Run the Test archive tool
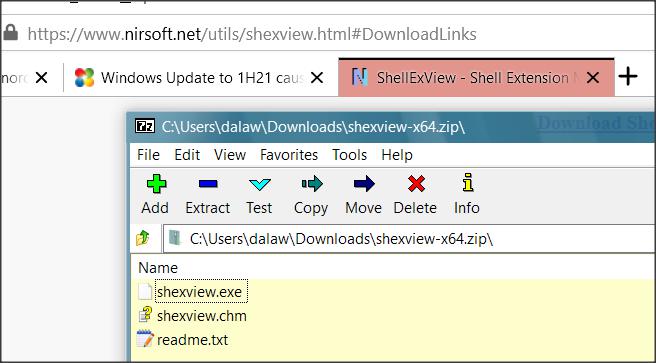 coord(259,194)
